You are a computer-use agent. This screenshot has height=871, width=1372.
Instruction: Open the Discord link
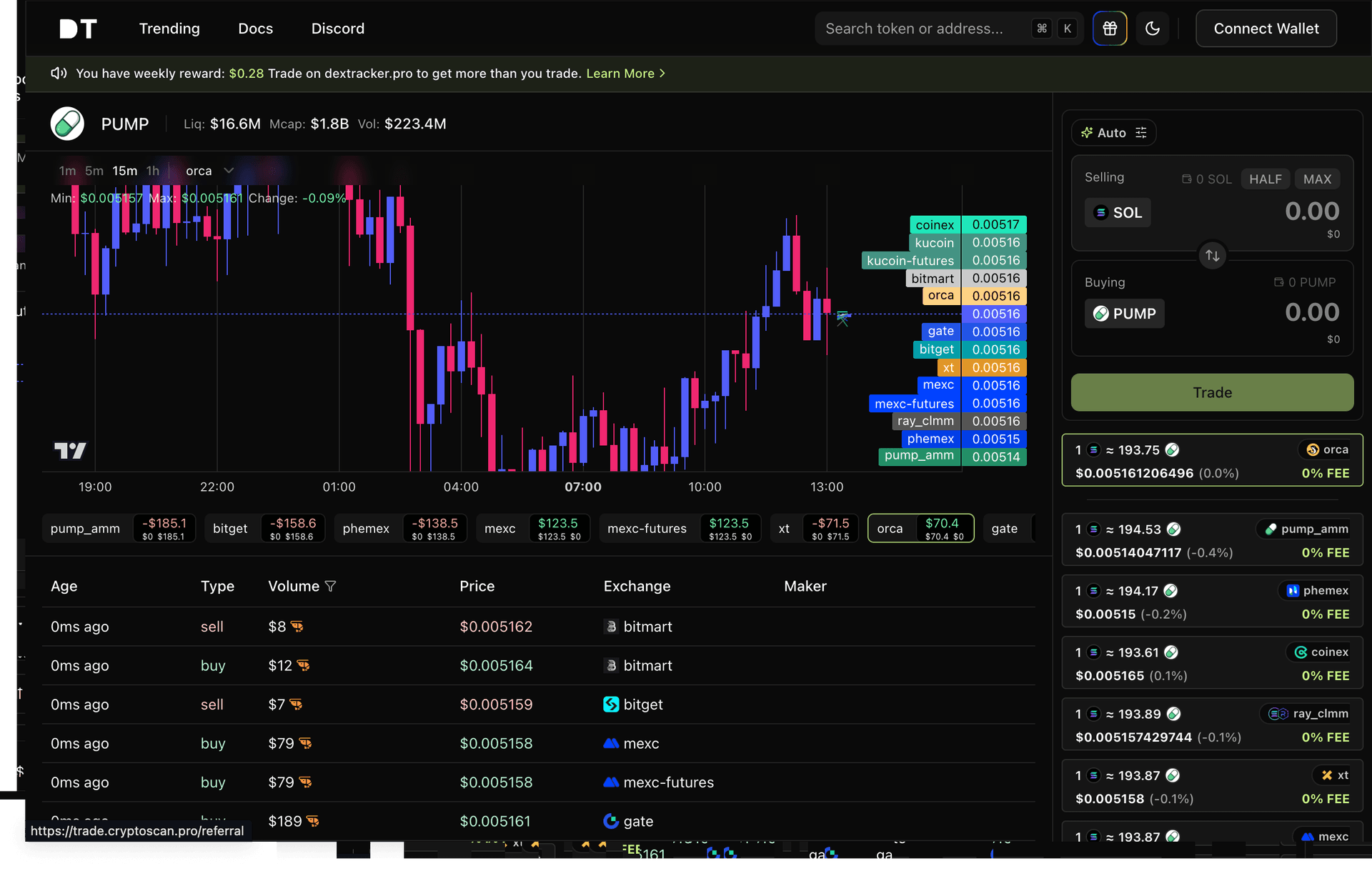coord(337,29)
